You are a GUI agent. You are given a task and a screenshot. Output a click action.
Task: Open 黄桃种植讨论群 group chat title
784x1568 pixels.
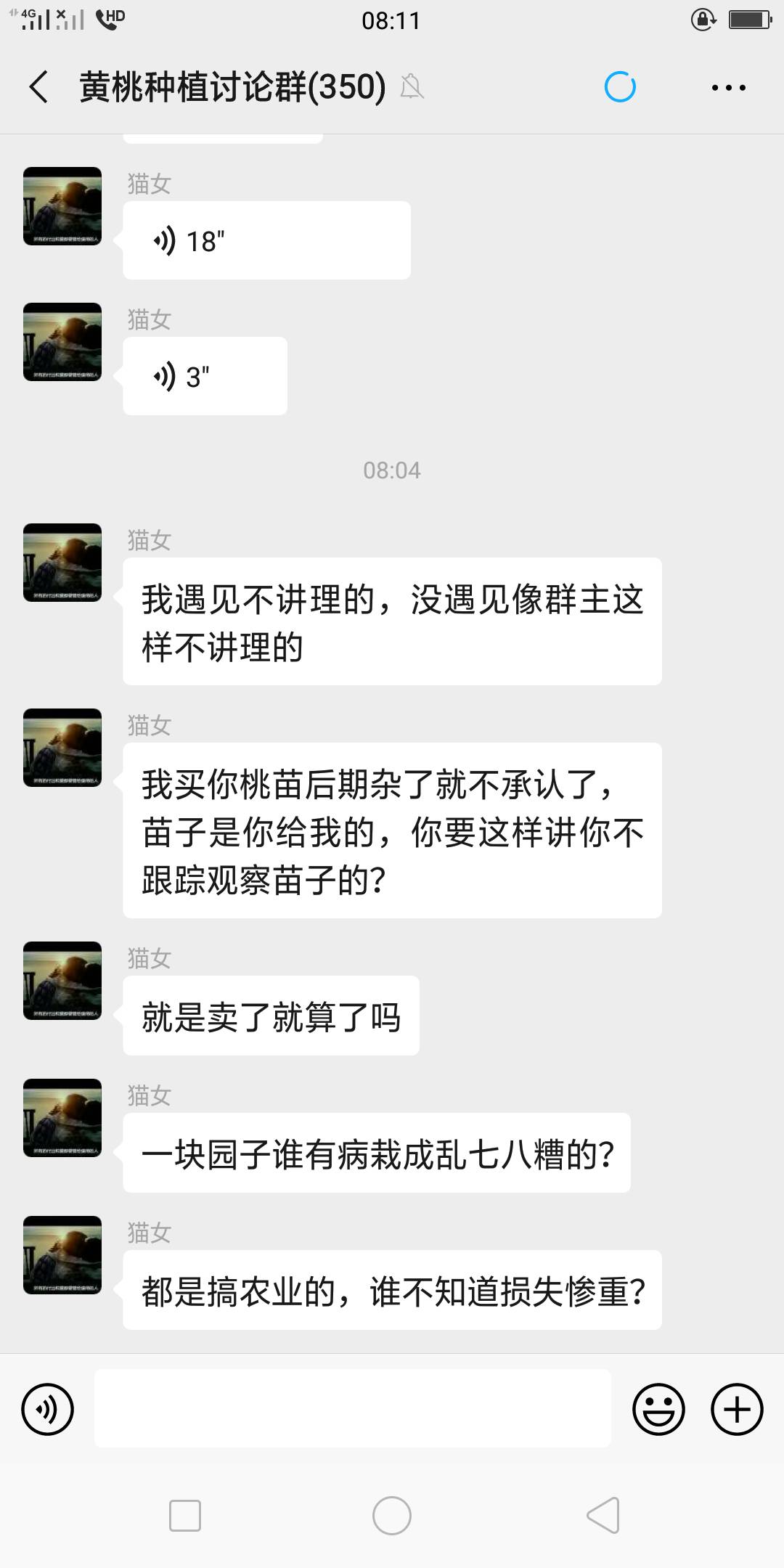point(232,87)
